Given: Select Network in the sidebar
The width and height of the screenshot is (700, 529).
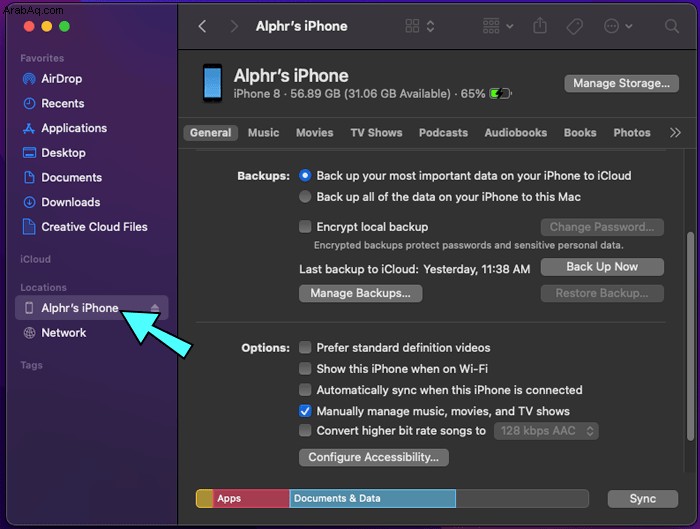Looking at the screenshot, I should [x=63, y=333].
